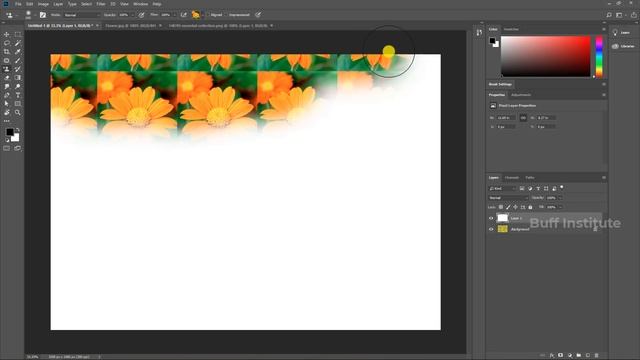Image resolution: width=640 pixels, height=360 pixels.
Task: Select the History Brush tool
Action: click(18, 69)
